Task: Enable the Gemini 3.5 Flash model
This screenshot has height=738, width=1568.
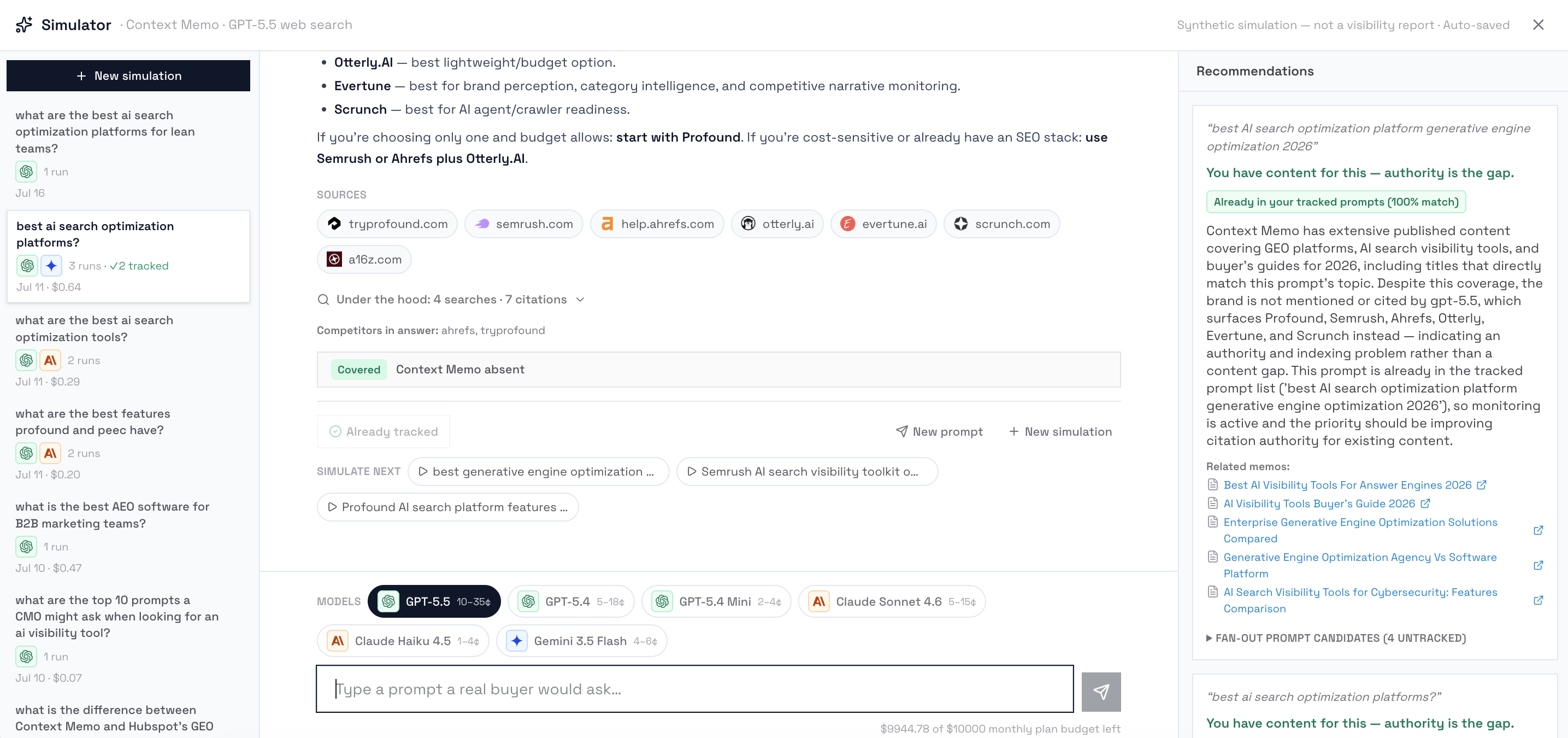Action: coord(581,641)
